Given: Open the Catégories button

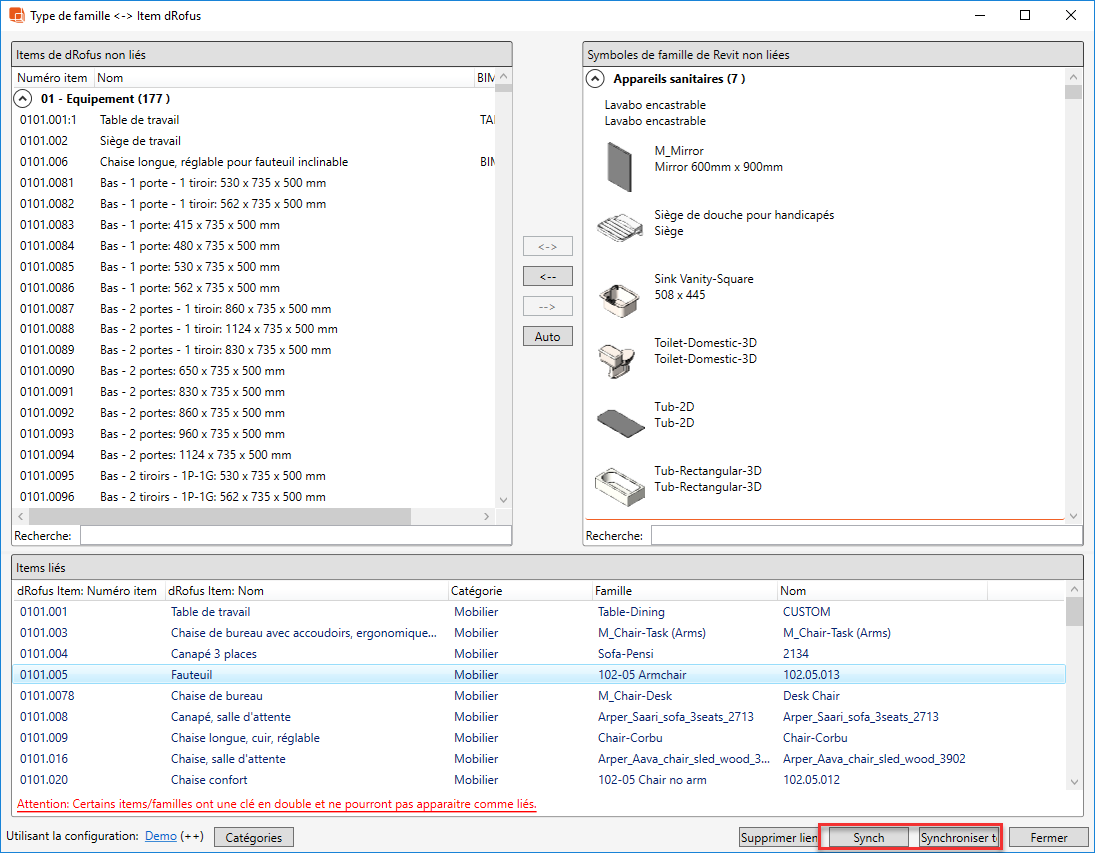Looking at the screenshot, I should [254, 837].
